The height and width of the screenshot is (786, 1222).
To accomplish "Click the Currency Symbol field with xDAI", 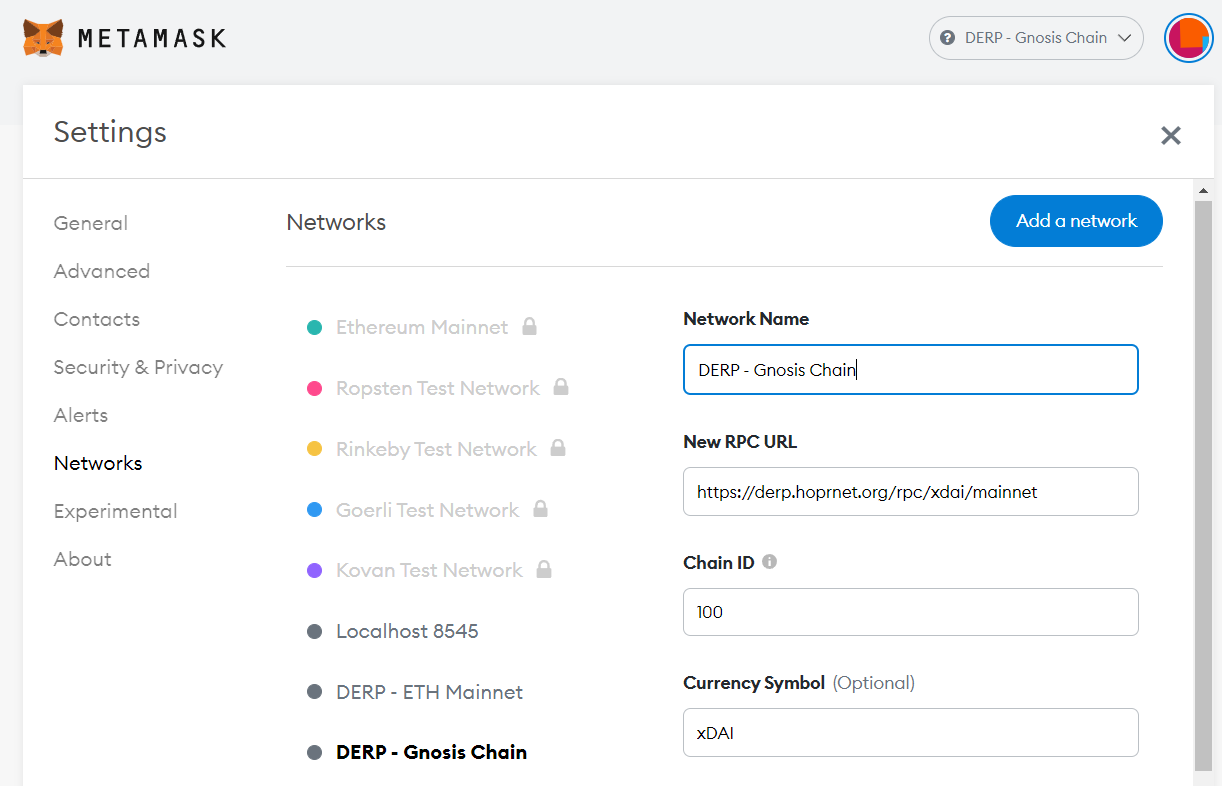I will [911, 733].
